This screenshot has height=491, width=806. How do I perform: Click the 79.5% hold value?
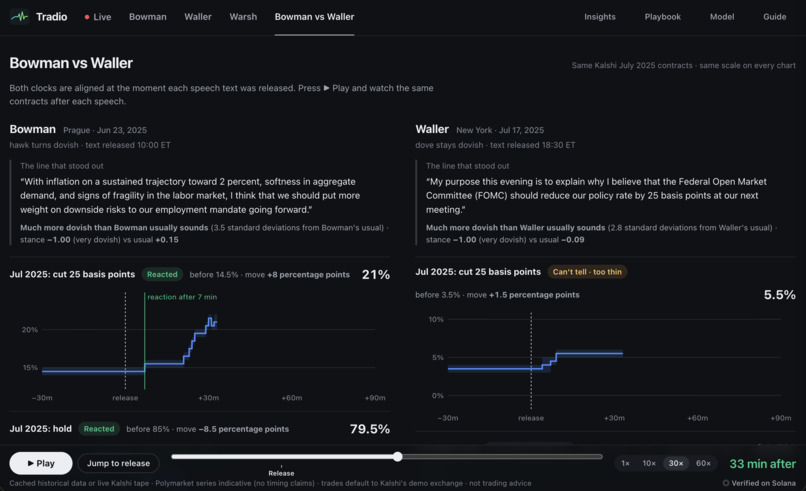coord(370,429)
